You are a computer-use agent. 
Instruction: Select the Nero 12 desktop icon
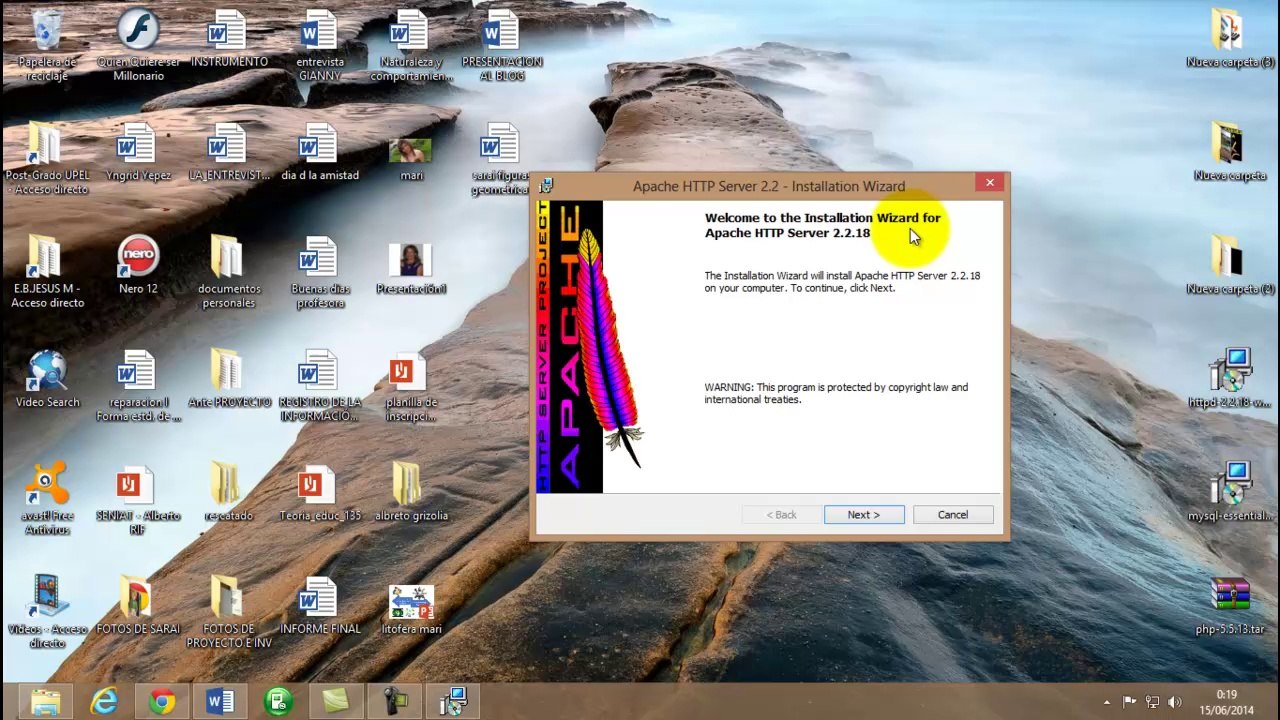coord(138,266)
